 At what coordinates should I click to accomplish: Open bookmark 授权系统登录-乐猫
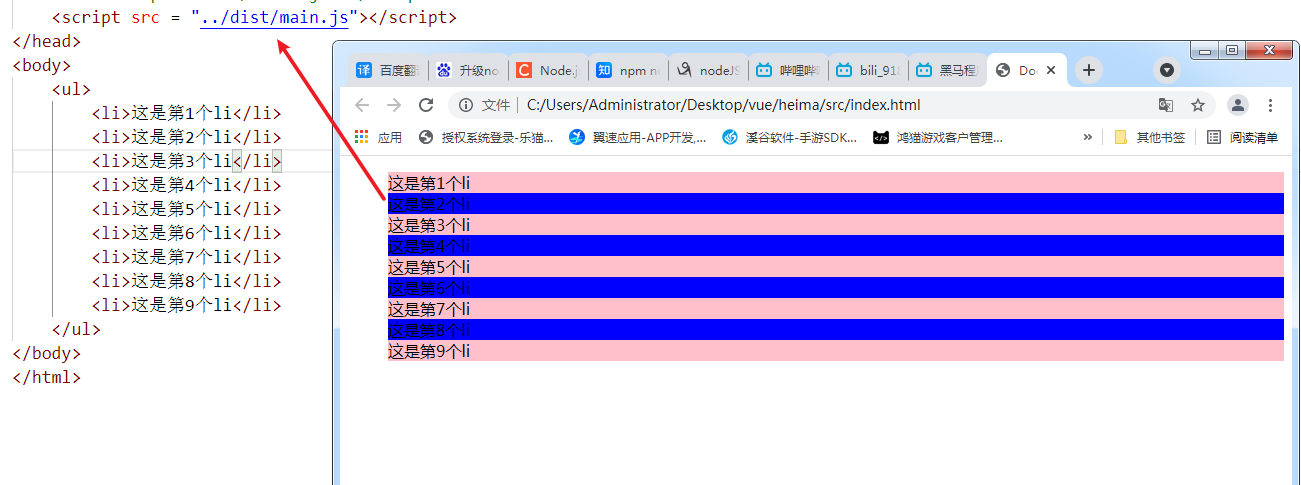coord(486,137)
